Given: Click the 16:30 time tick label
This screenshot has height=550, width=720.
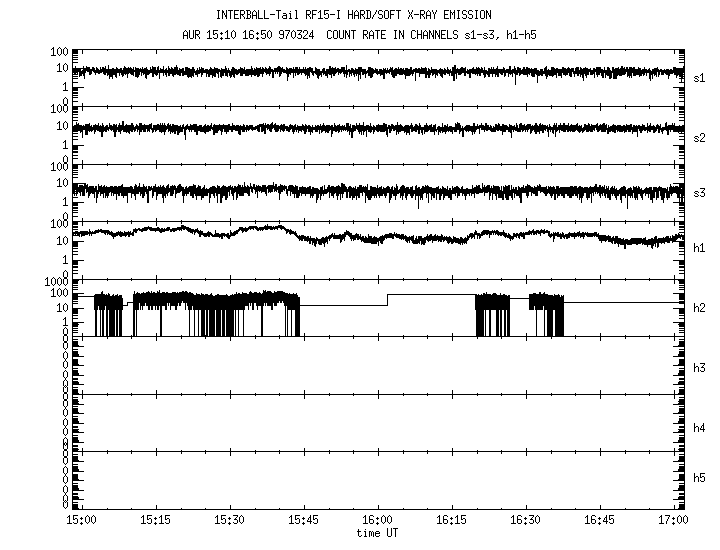Looking at the screenshot, I should click(x=525, y=521).
